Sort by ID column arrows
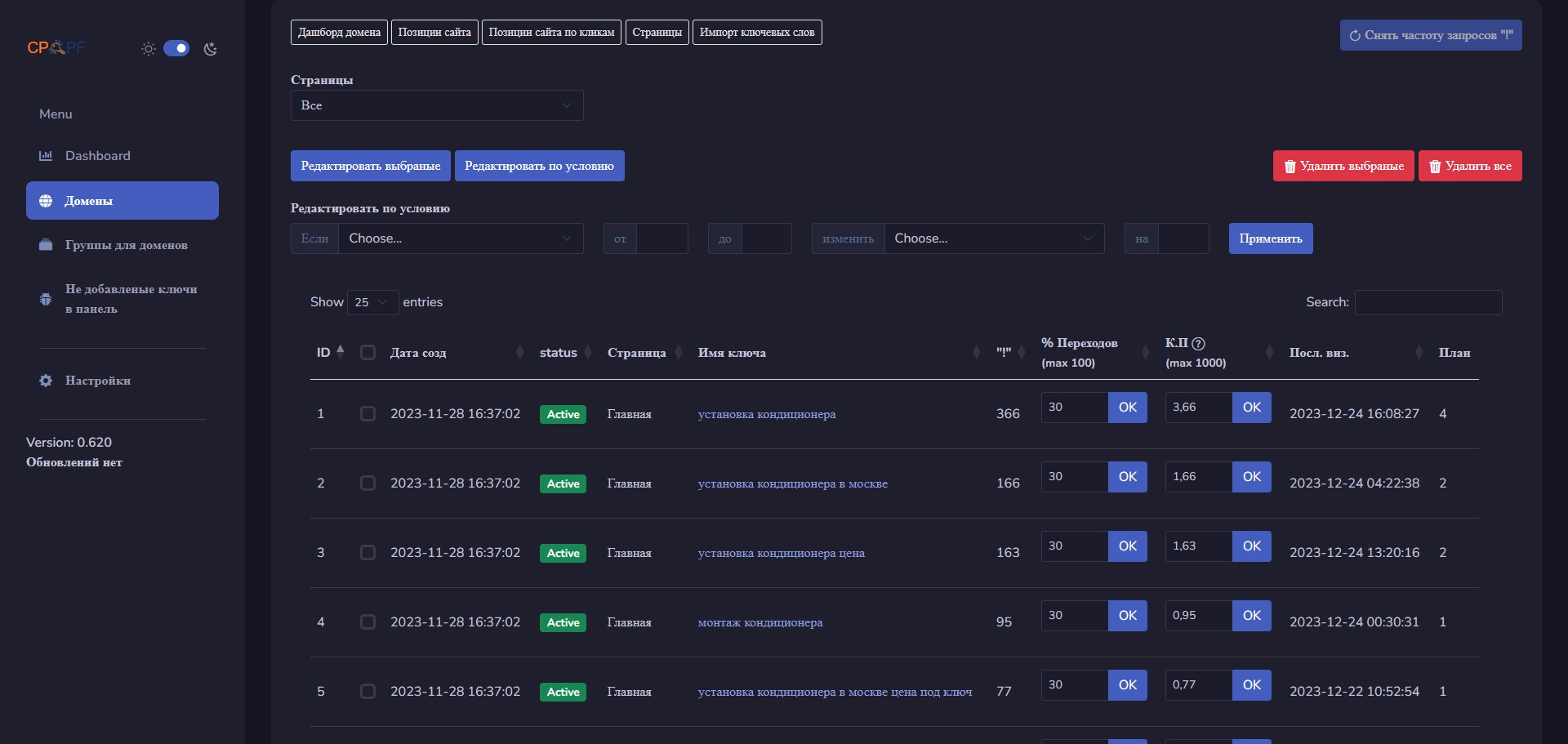 point(341,351)
